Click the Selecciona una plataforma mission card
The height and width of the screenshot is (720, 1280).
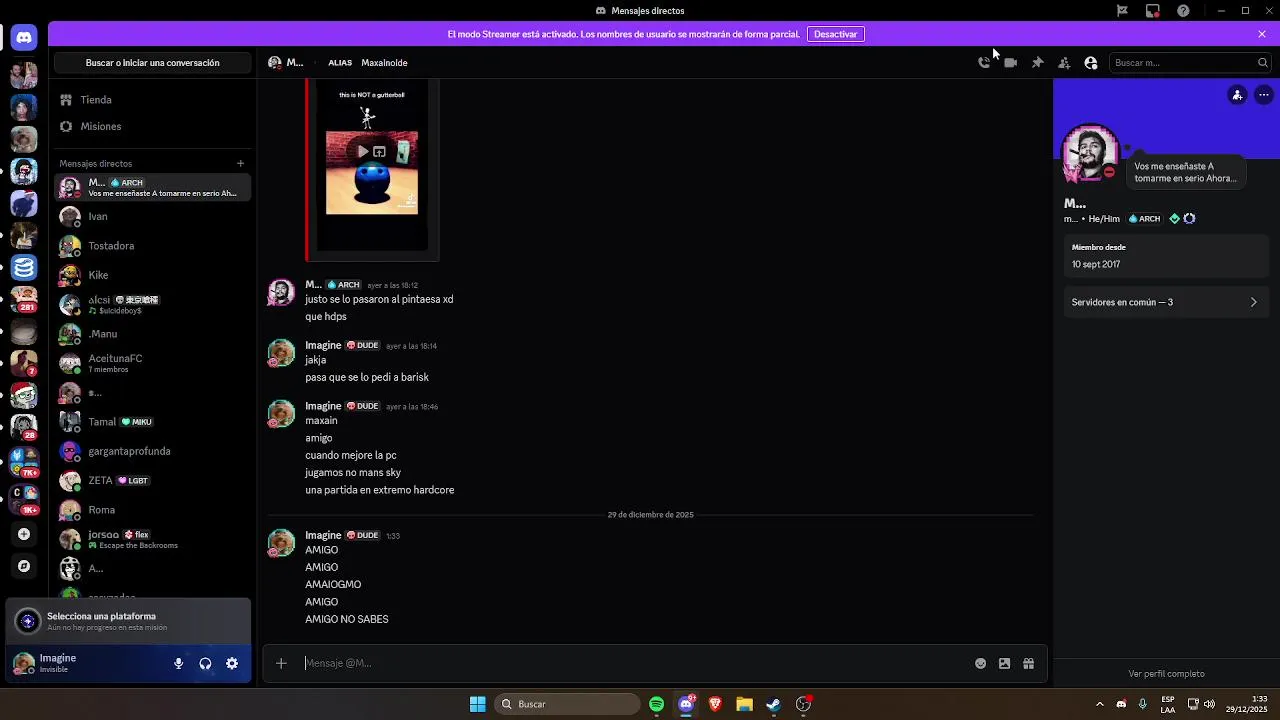[x=128, y=621]
